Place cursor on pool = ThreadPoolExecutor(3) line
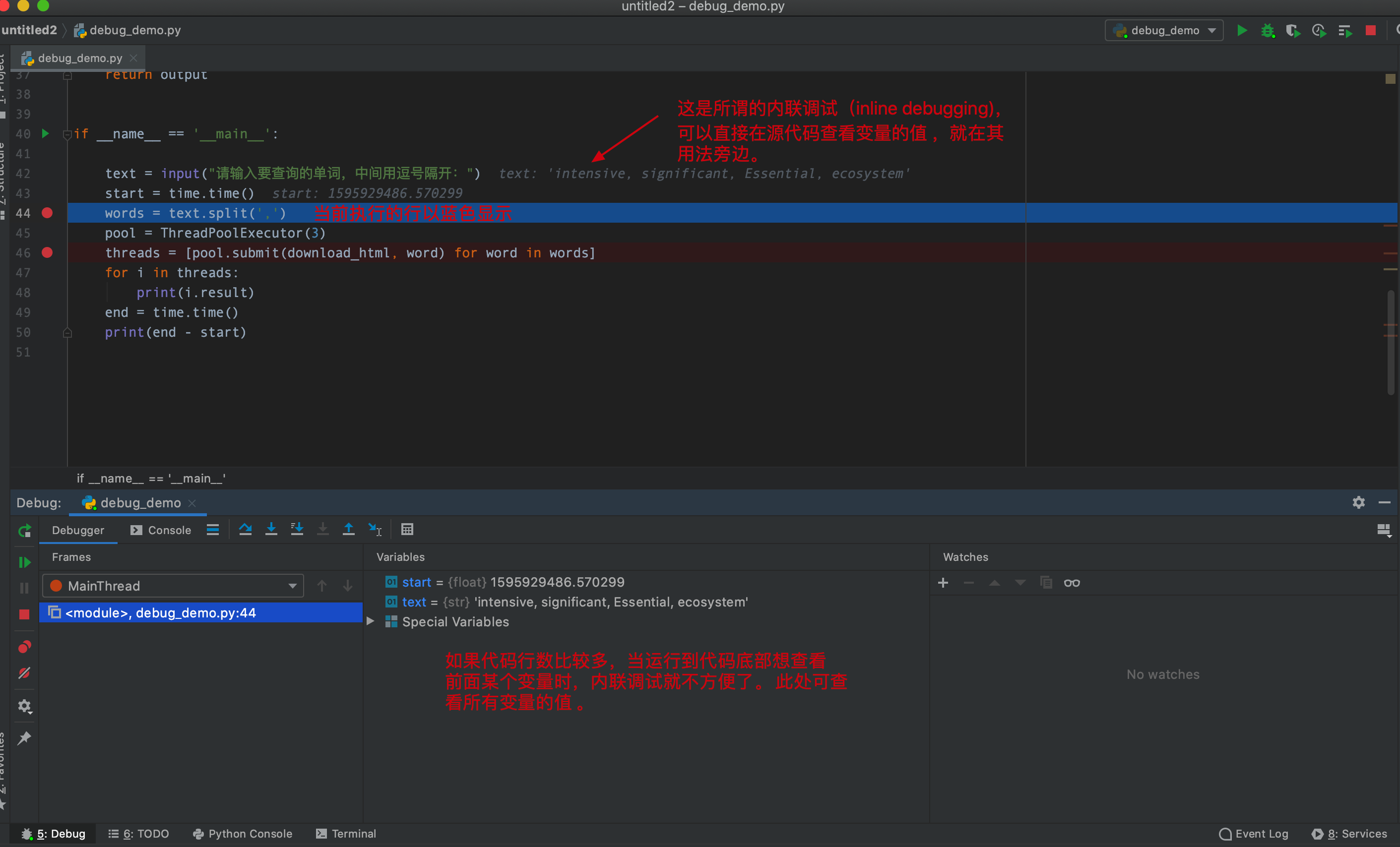The height and width of the screenshot is (847, 1400). click(x=215, y=233)
